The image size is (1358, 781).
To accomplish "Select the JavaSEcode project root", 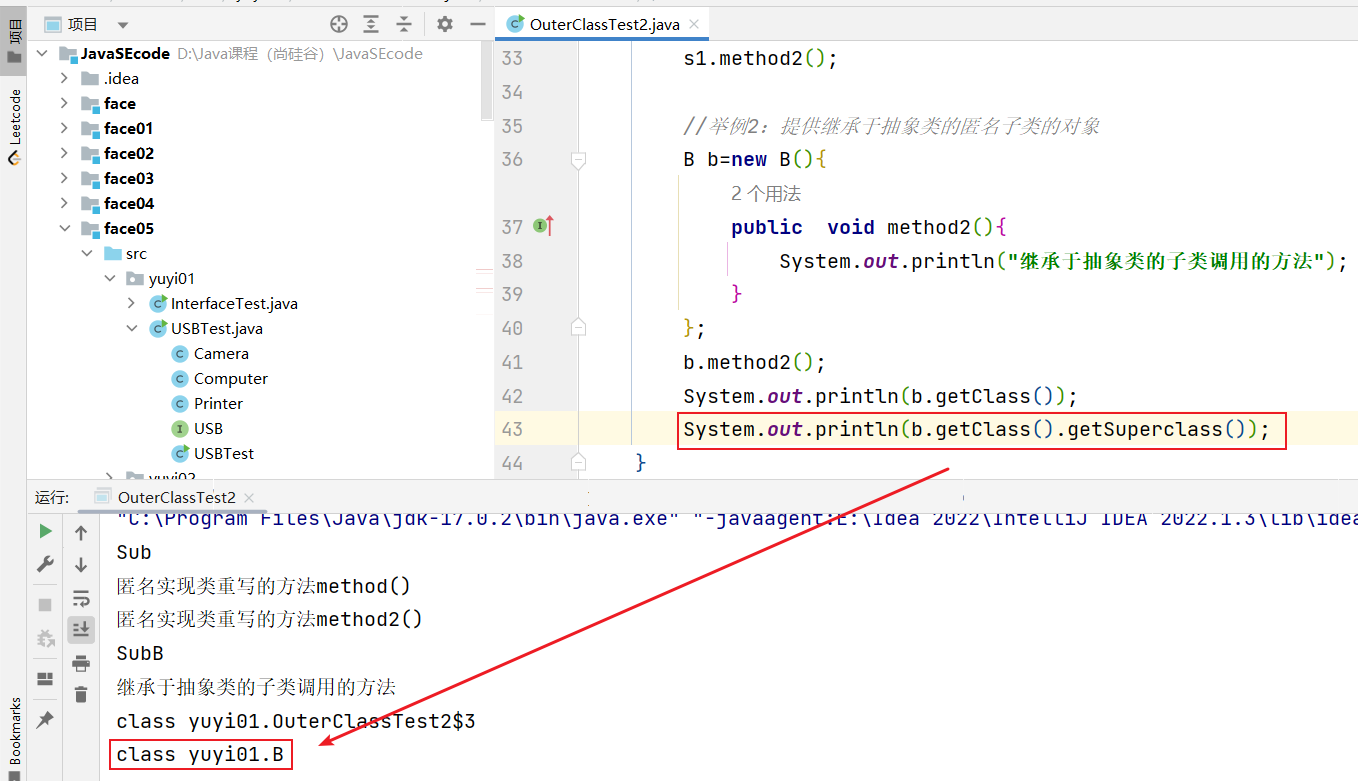I will coord(125,54).
